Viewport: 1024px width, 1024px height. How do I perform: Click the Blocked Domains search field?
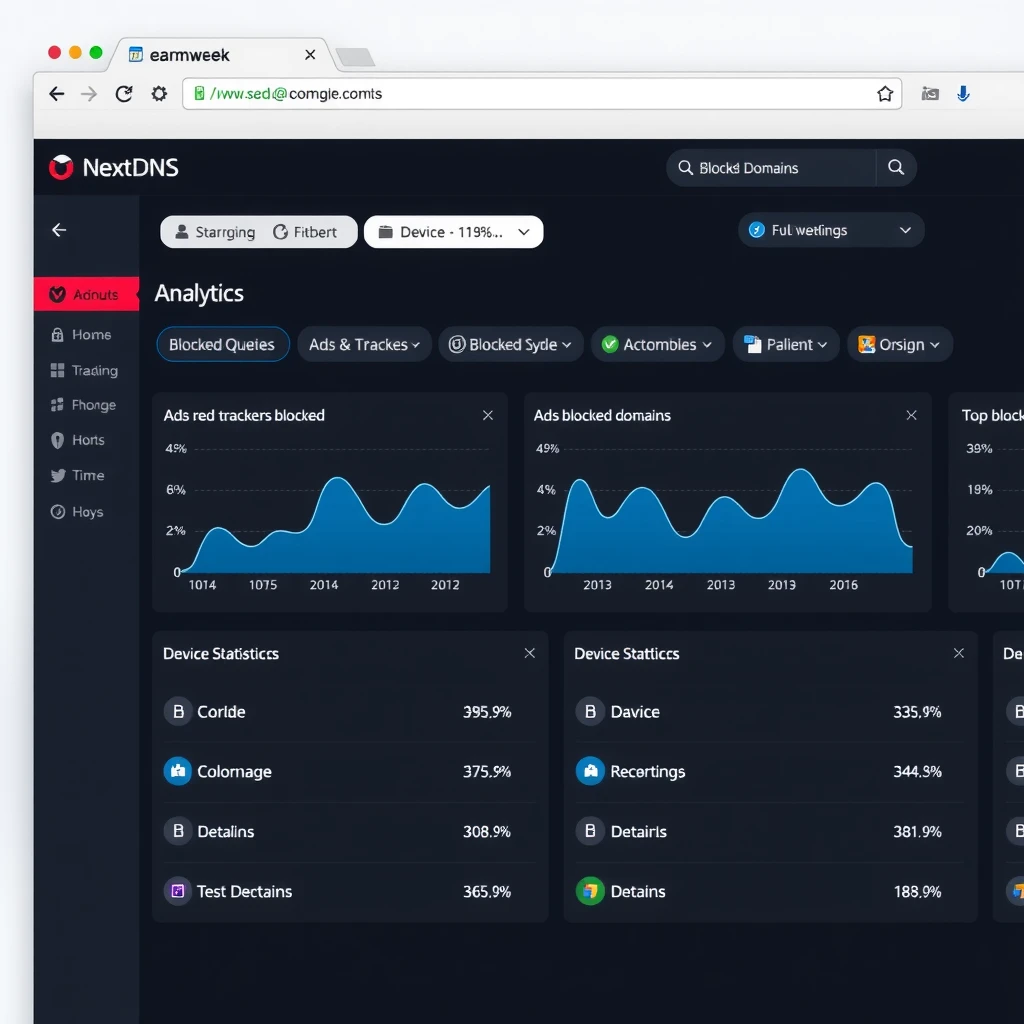pos(771,168)
